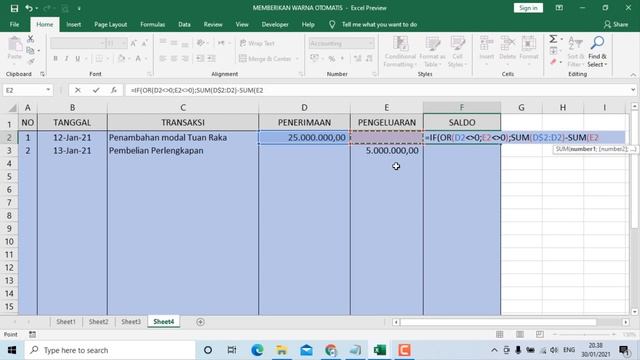Image resolution: width=640 pixels, height=360 pixels.
Task: Click the Share button
Action: coord(616,24)
